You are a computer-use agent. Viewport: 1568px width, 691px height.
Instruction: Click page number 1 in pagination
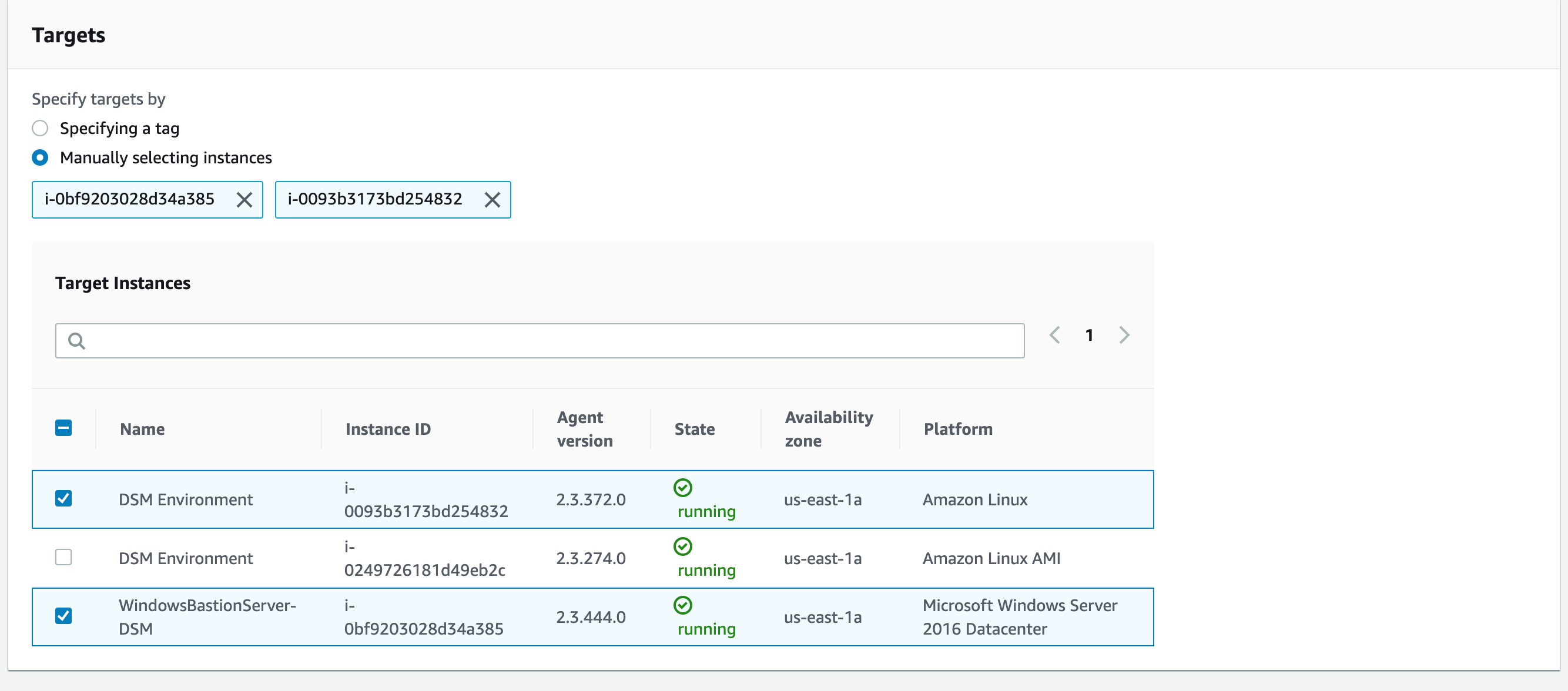pyautogui.click(x=1089, y=335)
